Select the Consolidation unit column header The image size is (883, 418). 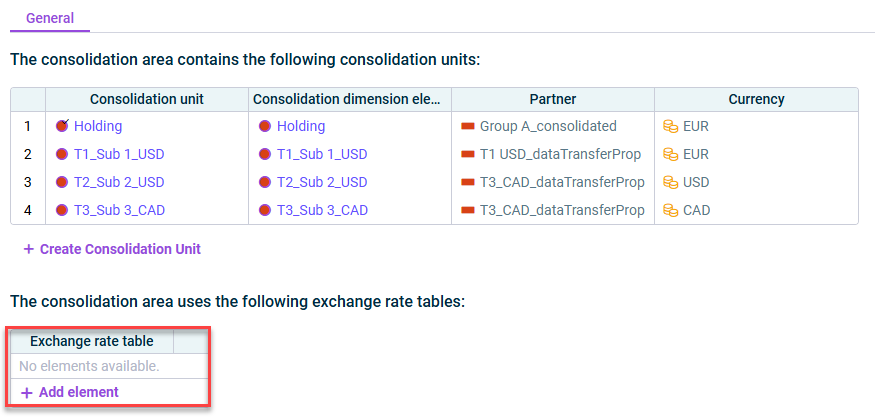147,100
